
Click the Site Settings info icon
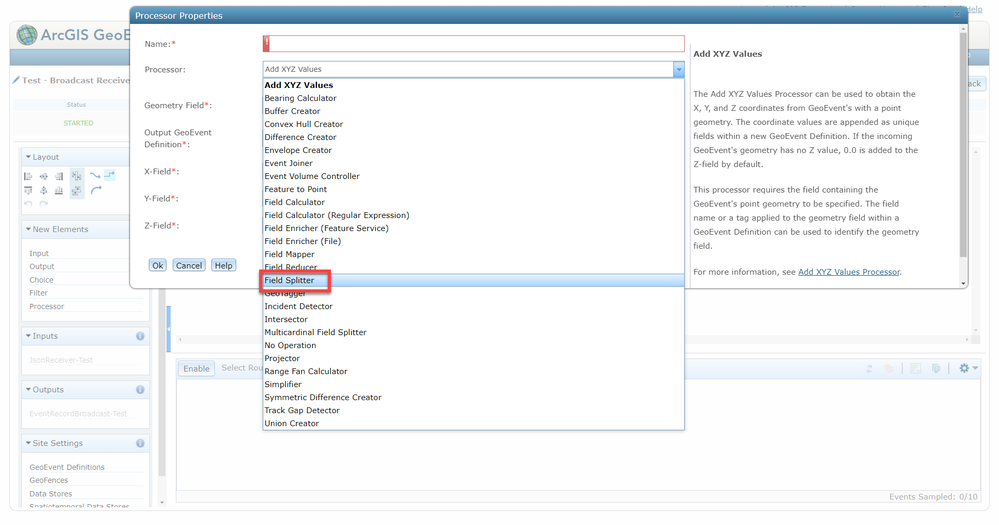click(x=140, y=443)
